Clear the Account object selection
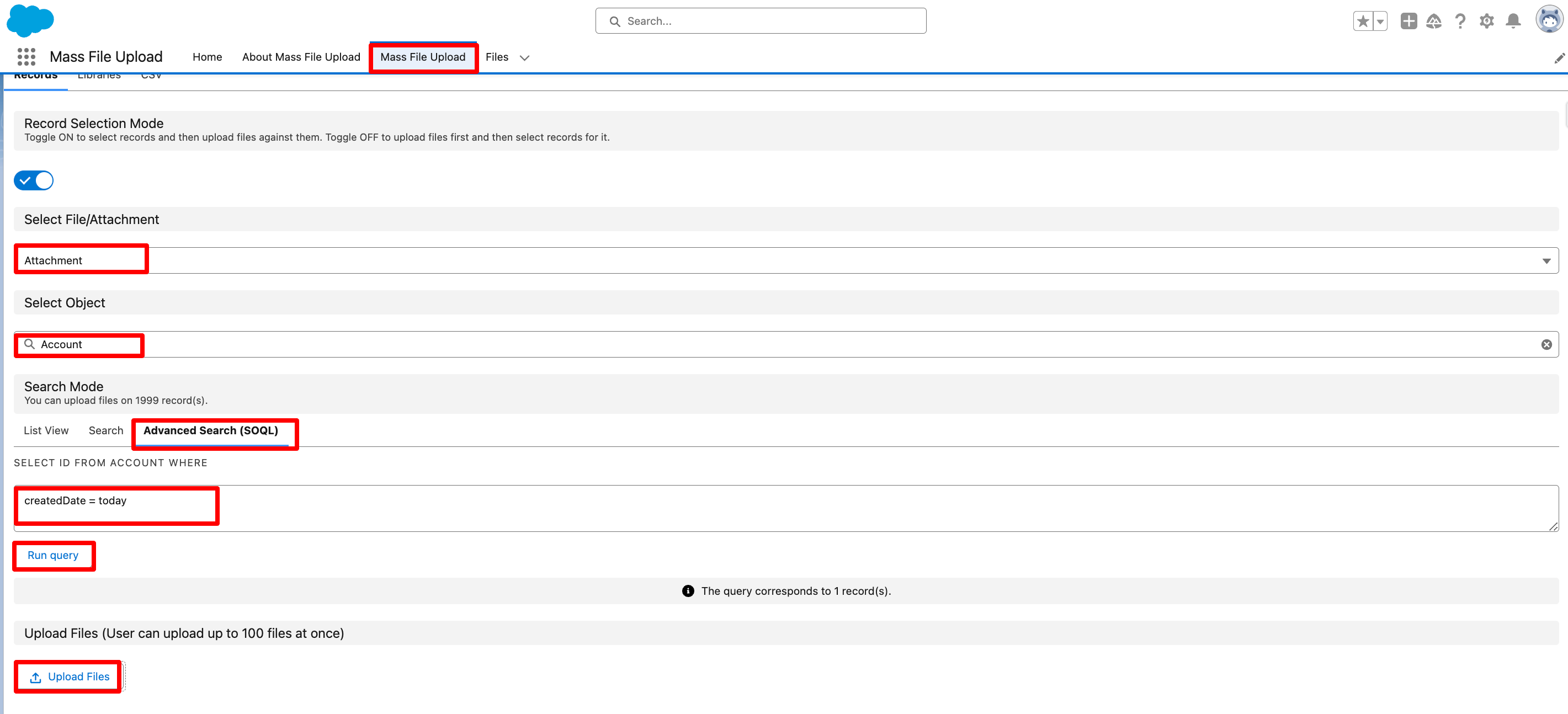The width and height of the screenshot is (1568, 714). (1546, 344)
